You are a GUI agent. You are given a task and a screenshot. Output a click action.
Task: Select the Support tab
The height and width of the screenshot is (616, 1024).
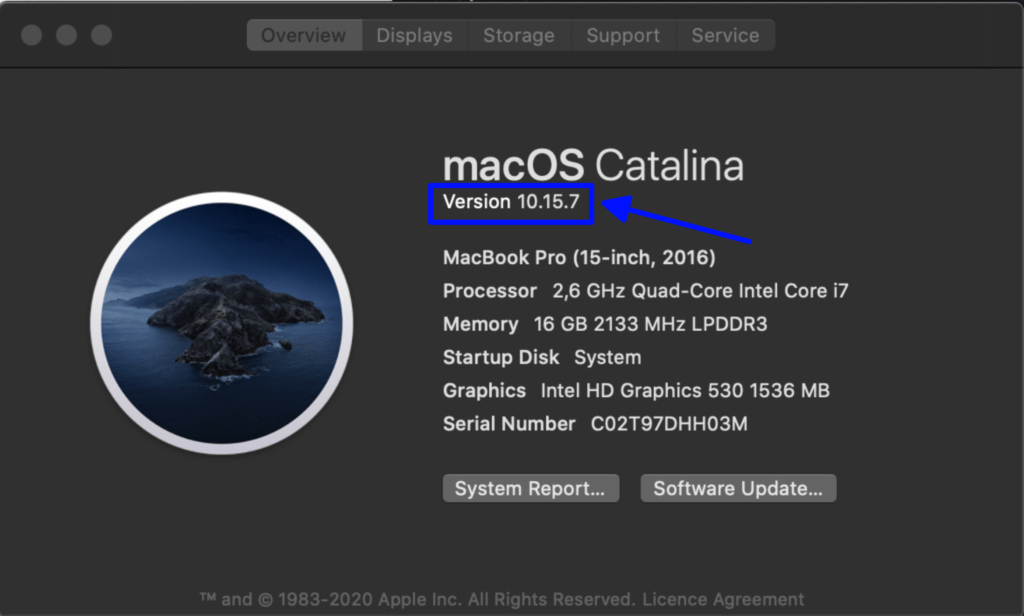[623, 35]
